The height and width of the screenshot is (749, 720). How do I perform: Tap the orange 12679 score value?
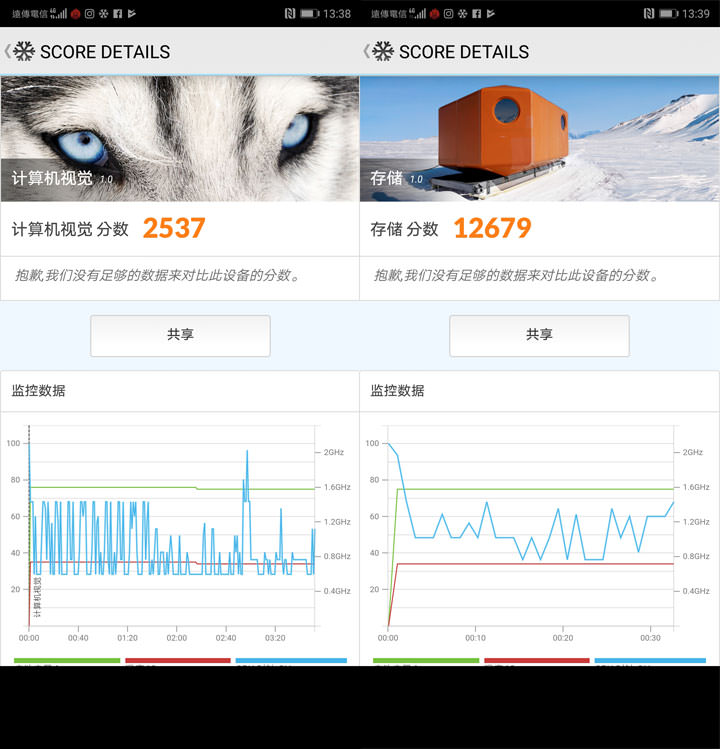(x=492, y=229)
